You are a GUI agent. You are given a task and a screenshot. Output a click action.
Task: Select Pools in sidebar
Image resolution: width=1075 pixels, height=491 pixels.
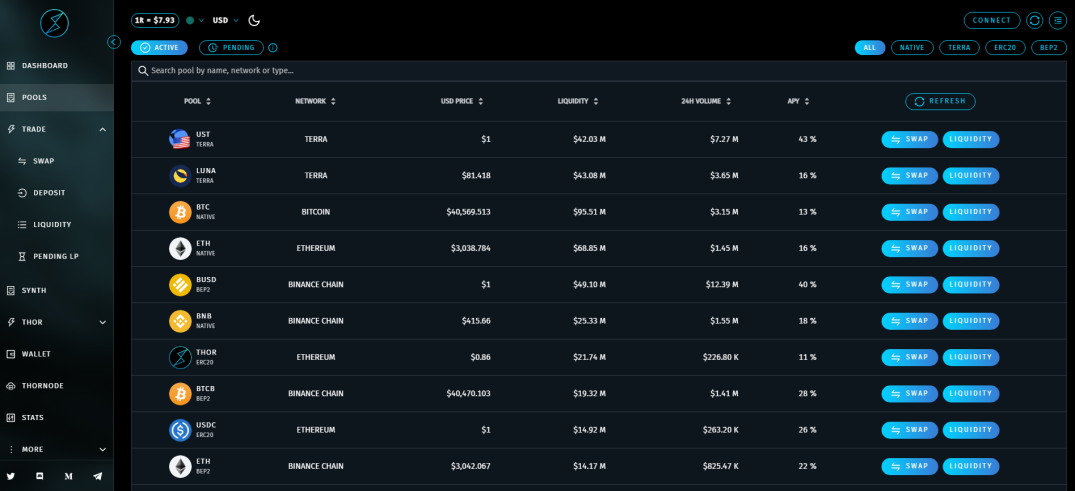tap(56, 97)
